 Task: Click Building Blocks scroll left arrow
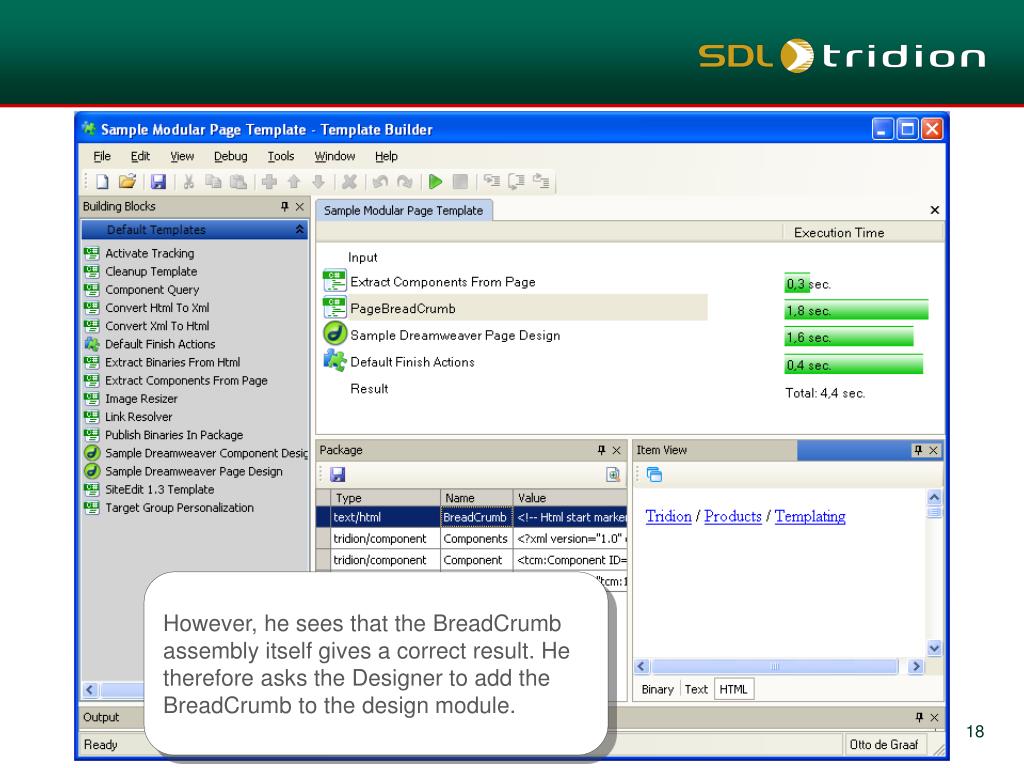90,690
